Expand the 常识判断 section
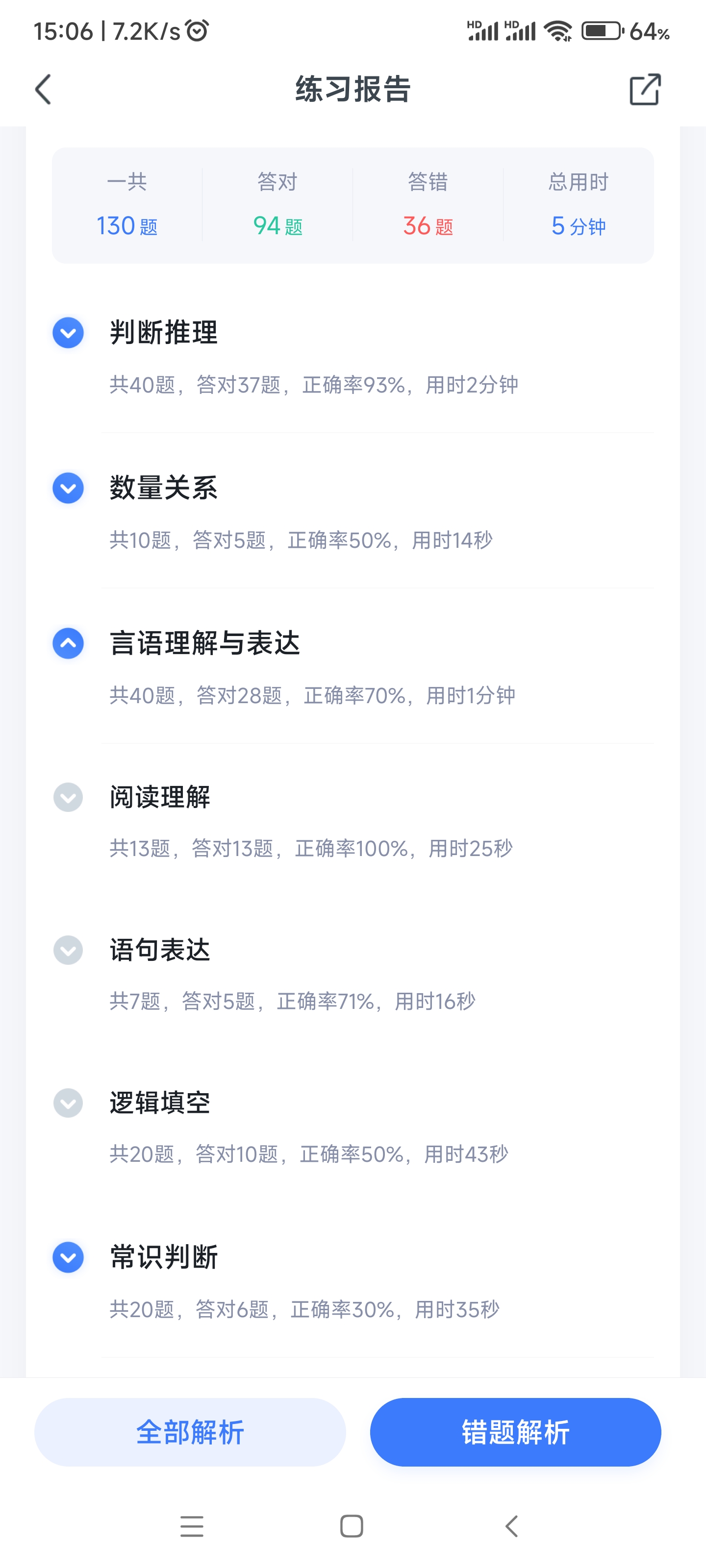This screenshot has width=706, height=1568. coord(68,1257)
